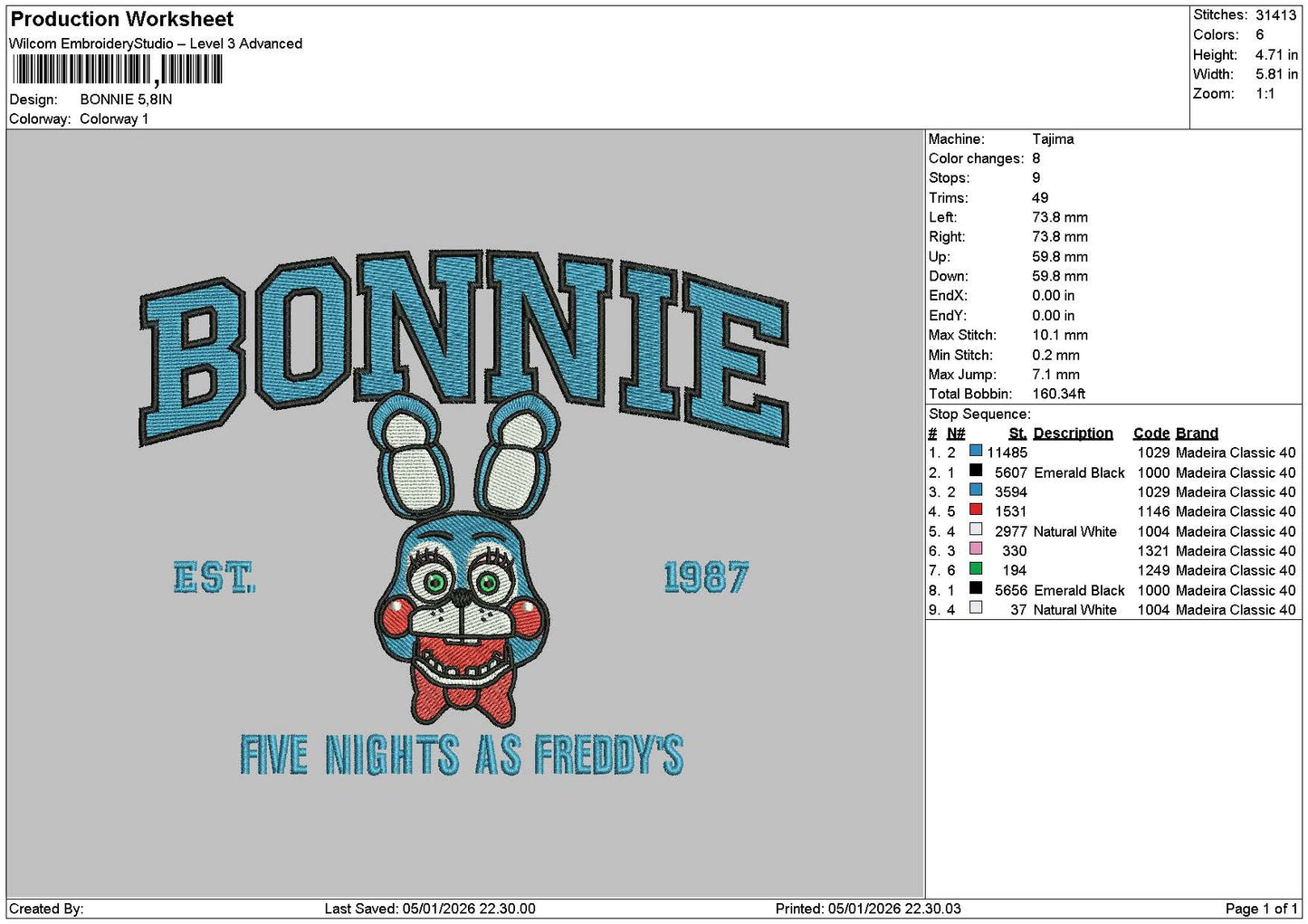The height and width of the screenshot is (924, 1308).
Task: Click the blue swatch in the 3594 stitches row
Action: [976, 491]
